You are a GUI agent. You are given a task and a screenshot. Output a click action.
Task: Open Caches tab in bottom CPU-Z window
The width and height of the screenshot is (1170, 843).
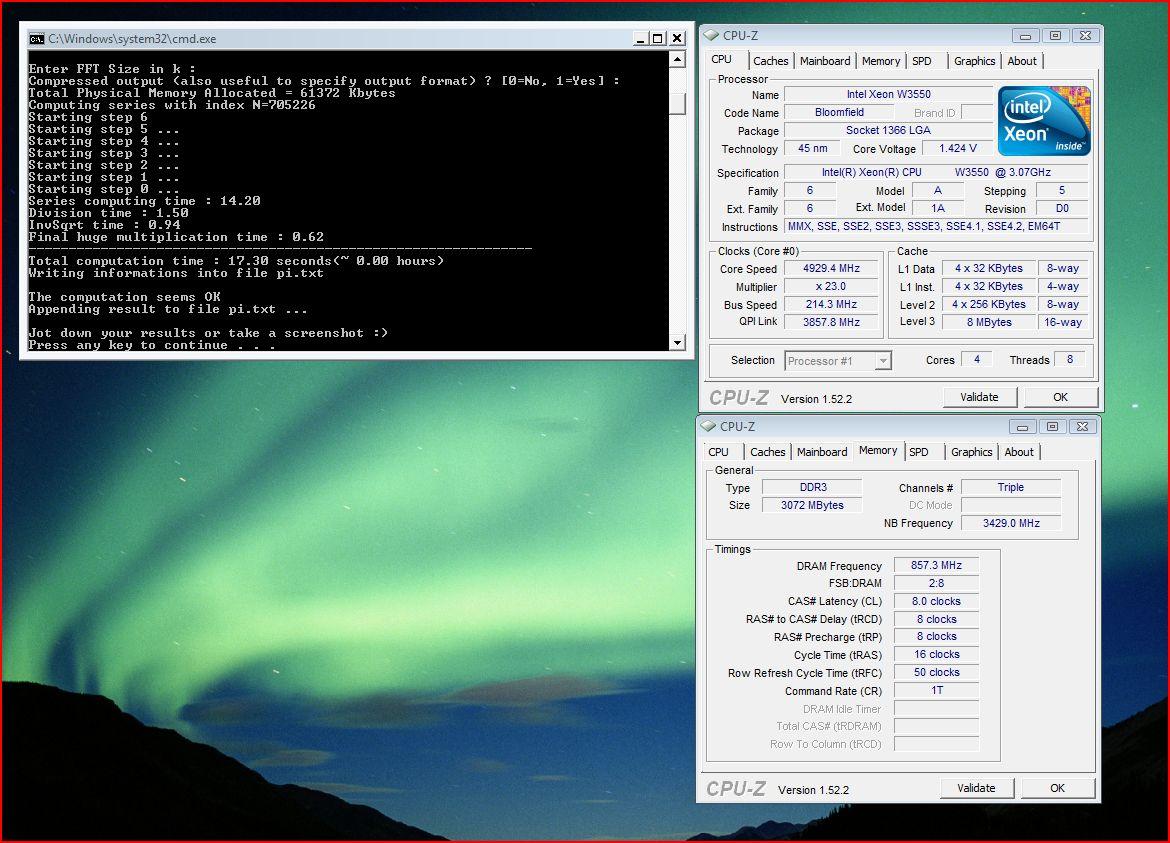(x=767, y=452)
